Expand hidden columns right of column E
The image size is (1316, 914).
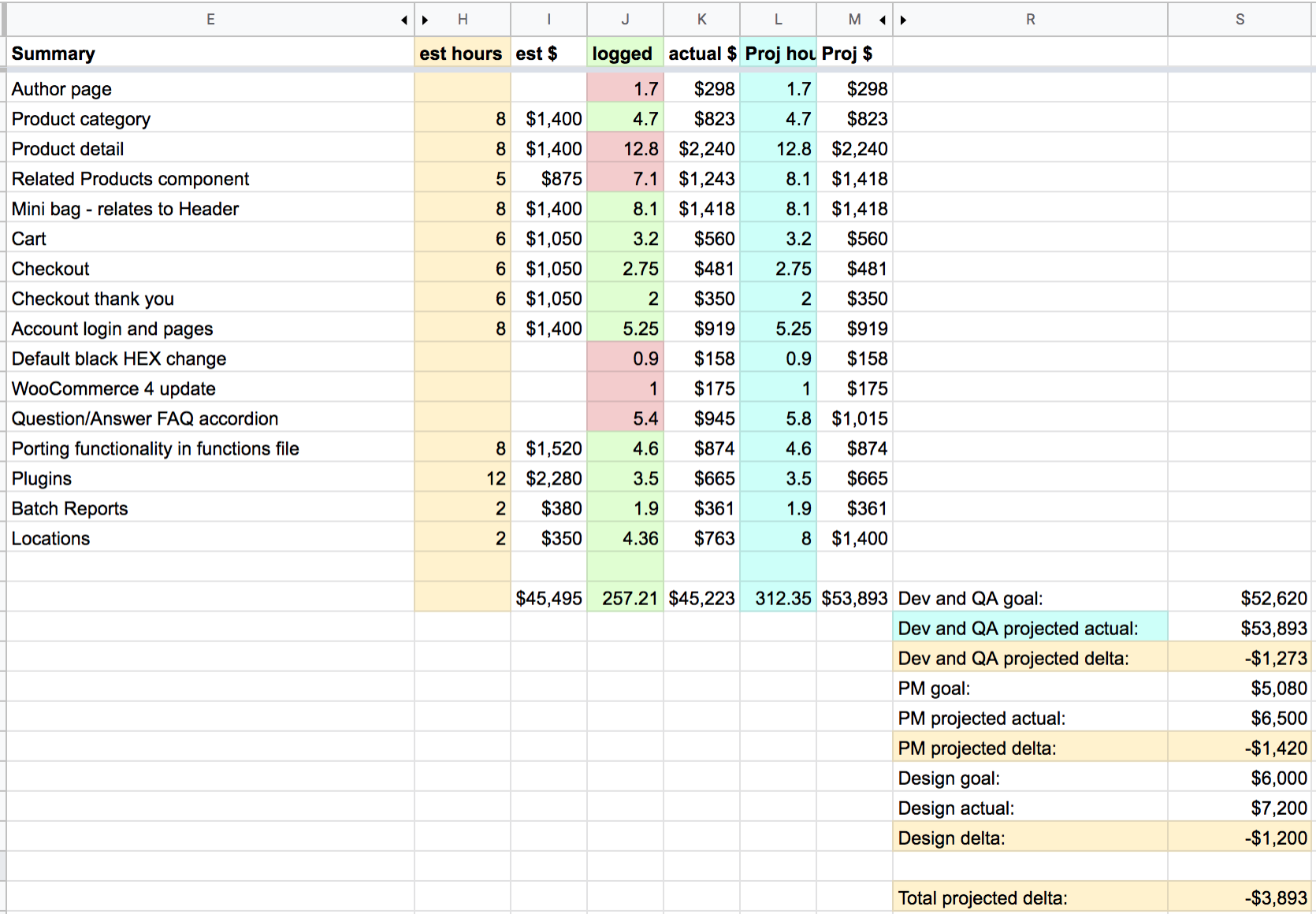click(404, 20)
